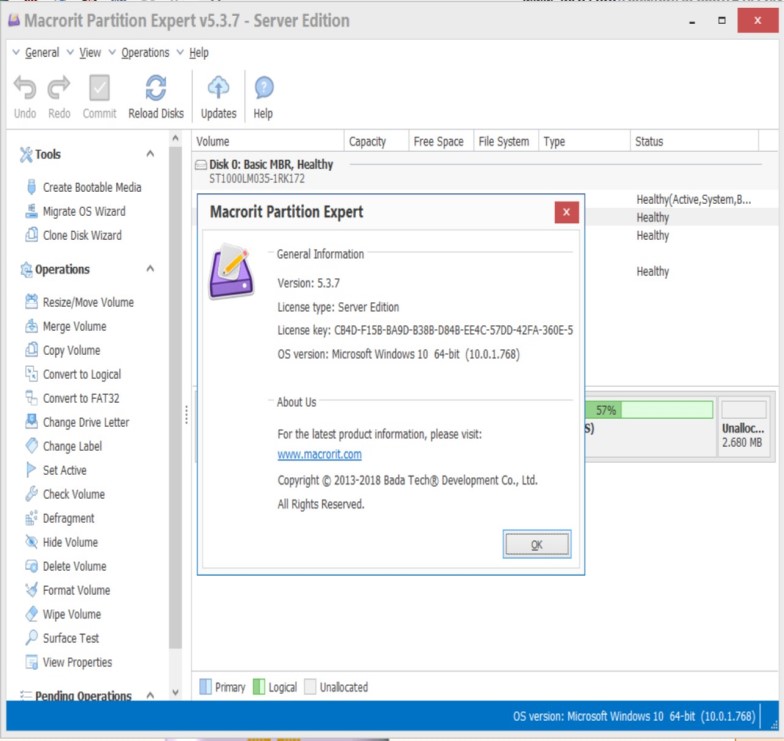Sort by the Capacity column header
This screenshot has height=741, width=784.
pyautogui.click(x=376, y=142)
